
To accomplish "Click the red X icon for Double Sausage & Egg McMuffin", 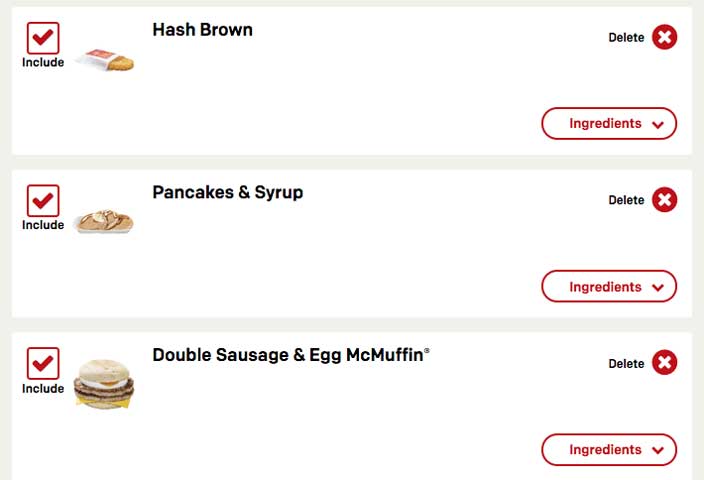I will [x=664, y=363].
